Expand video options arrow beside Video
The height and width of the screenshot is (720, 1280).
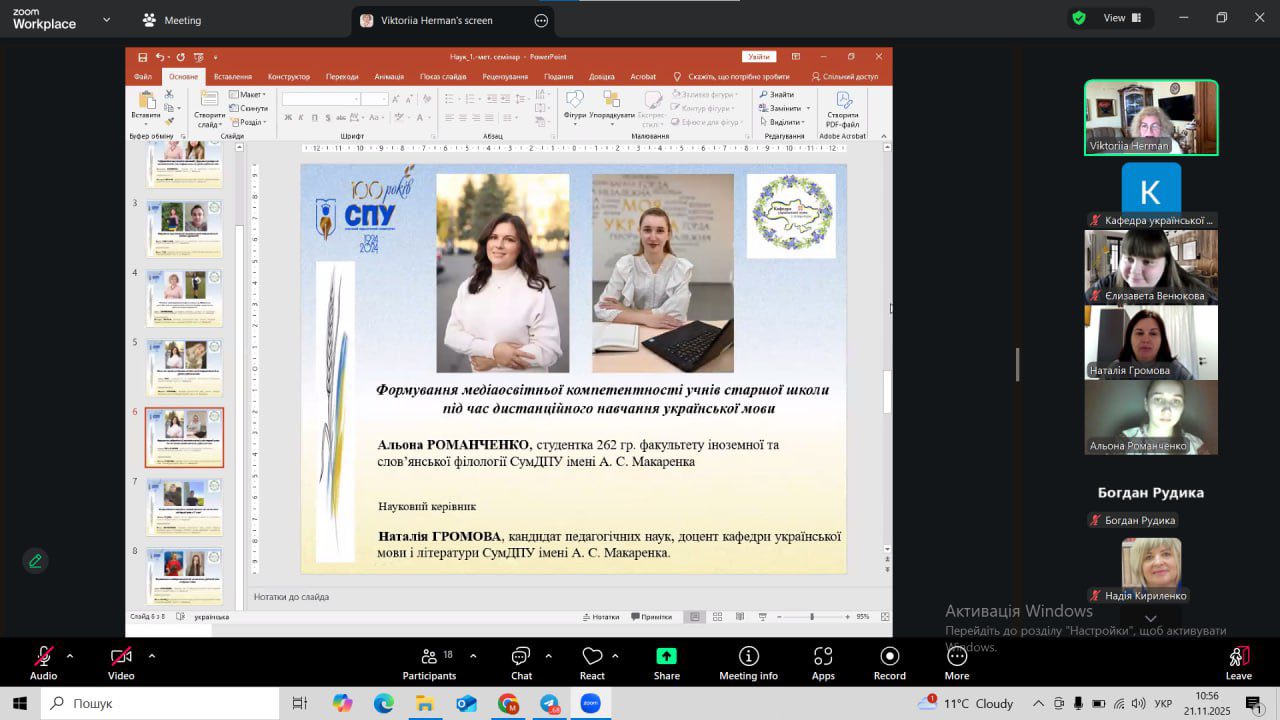point(152,656)
